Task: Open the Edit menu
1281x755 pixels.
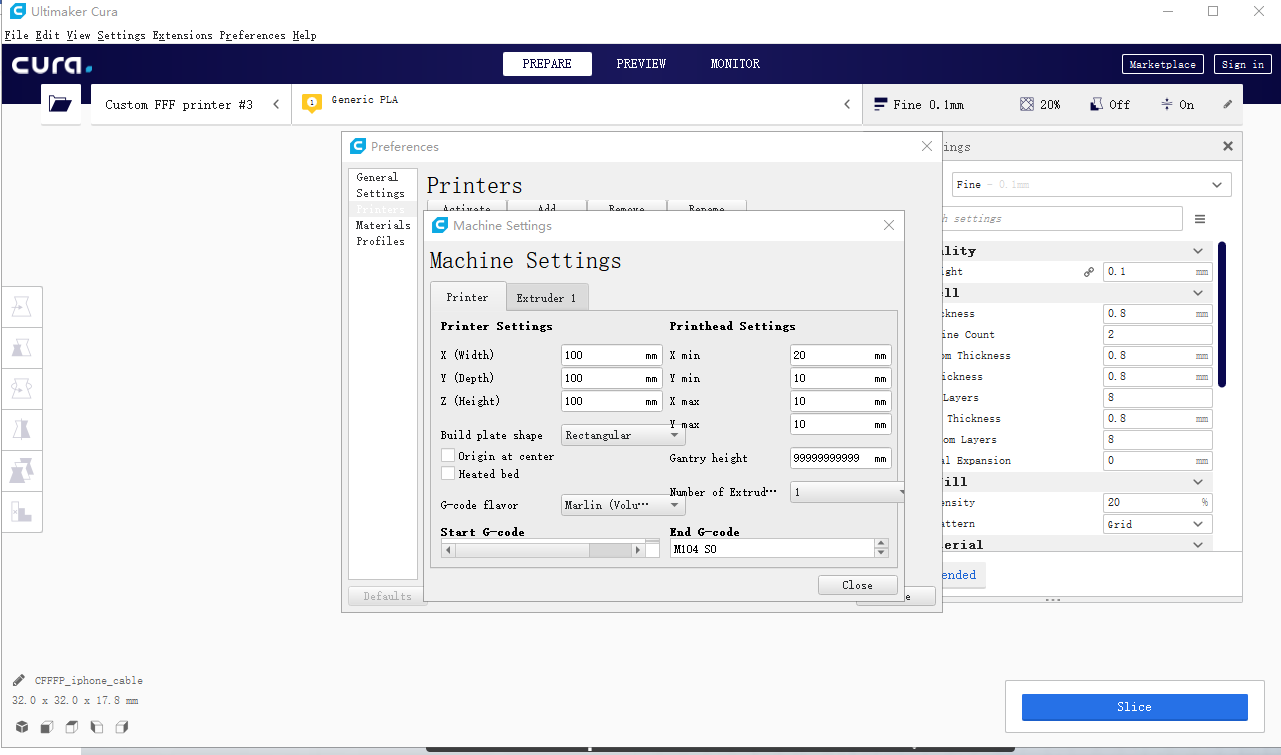Action: point(47,35)
